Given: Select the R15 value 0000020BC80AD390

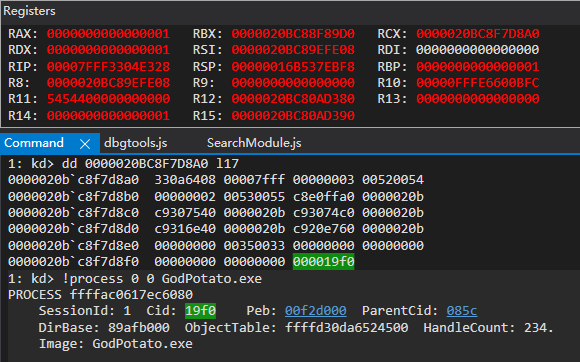Looking at the screenshot, I should (x=293, y=116).
